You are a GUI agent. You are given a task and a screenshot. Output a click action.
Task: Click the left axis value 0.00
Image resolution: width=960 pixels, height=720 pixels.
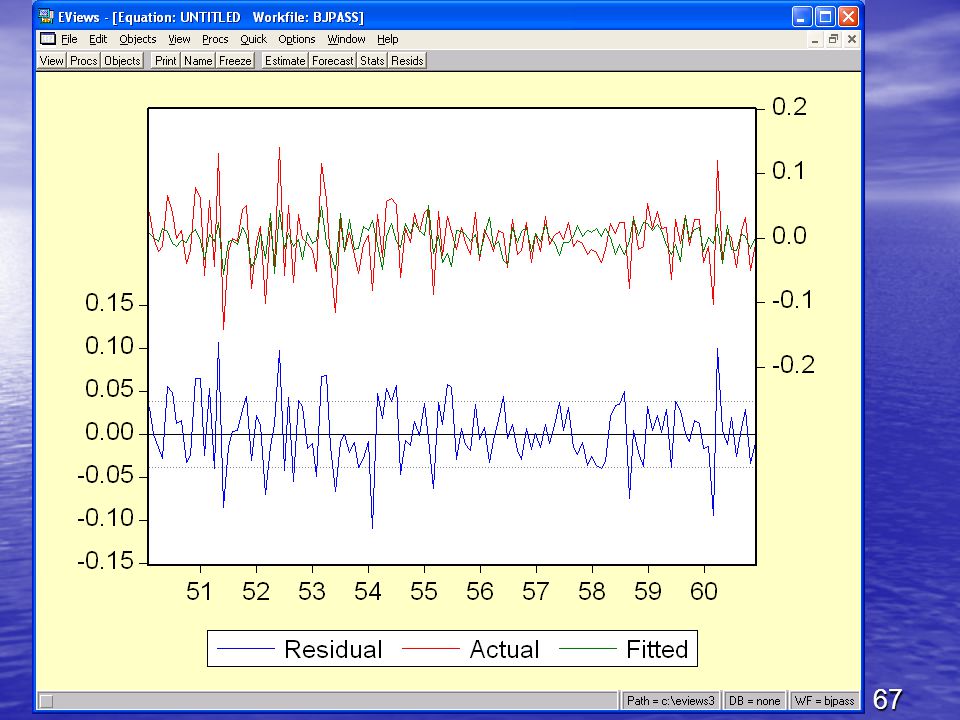tap(109, 432)
